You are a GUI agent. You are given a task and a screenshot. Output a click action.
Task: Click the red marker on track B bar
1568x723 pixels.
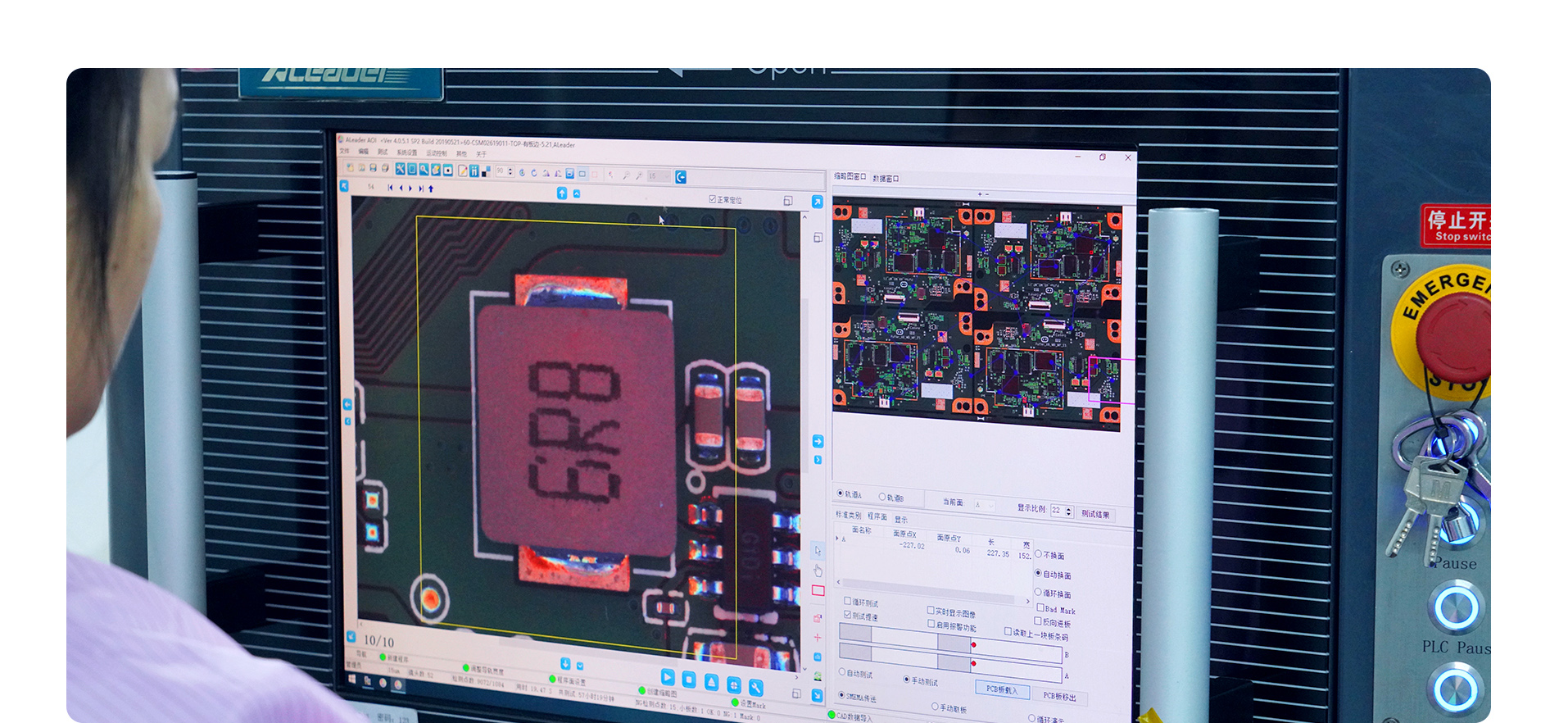tap(973, 645)
